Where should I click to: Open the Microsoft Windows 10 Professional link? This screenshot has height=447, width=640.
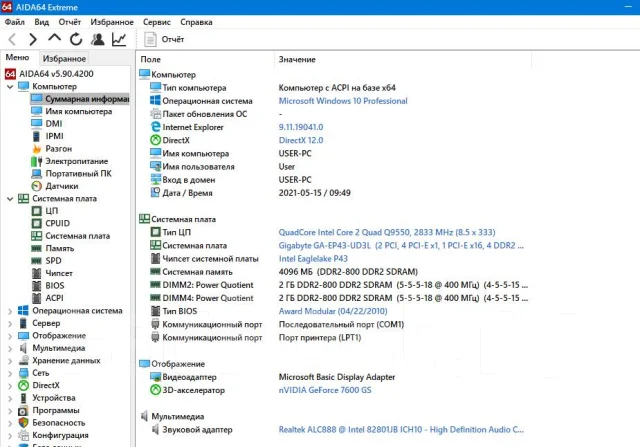tap(343, 101)
